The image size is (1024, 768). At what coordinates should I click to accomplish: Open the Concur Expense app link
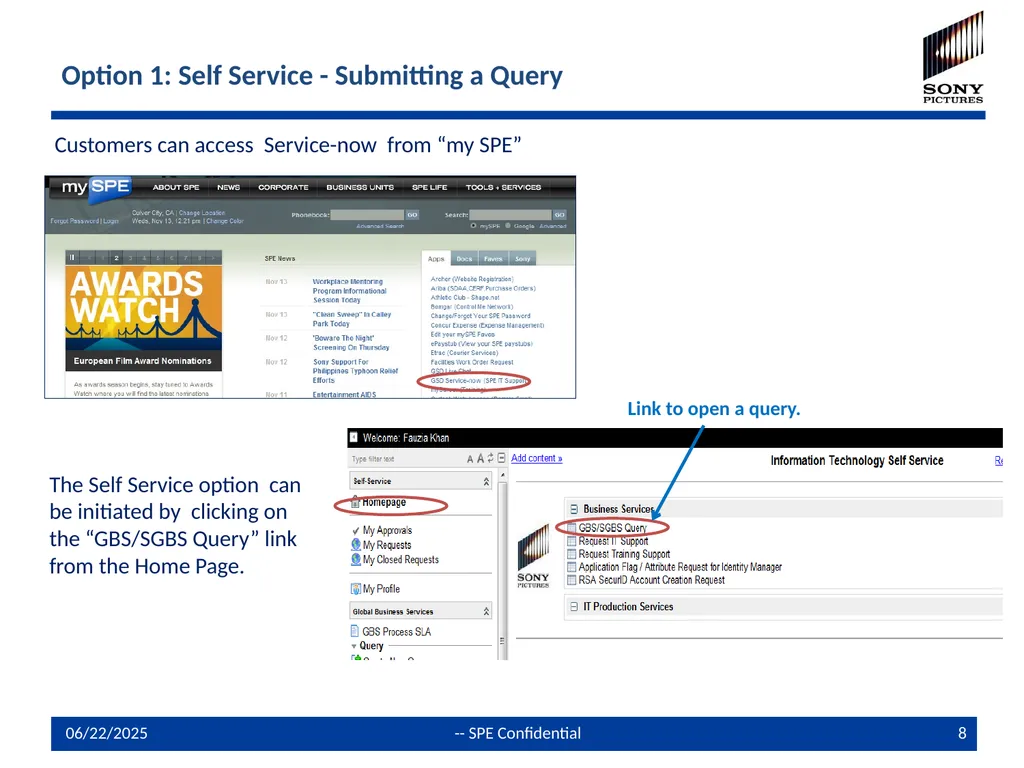click(487, 325)
